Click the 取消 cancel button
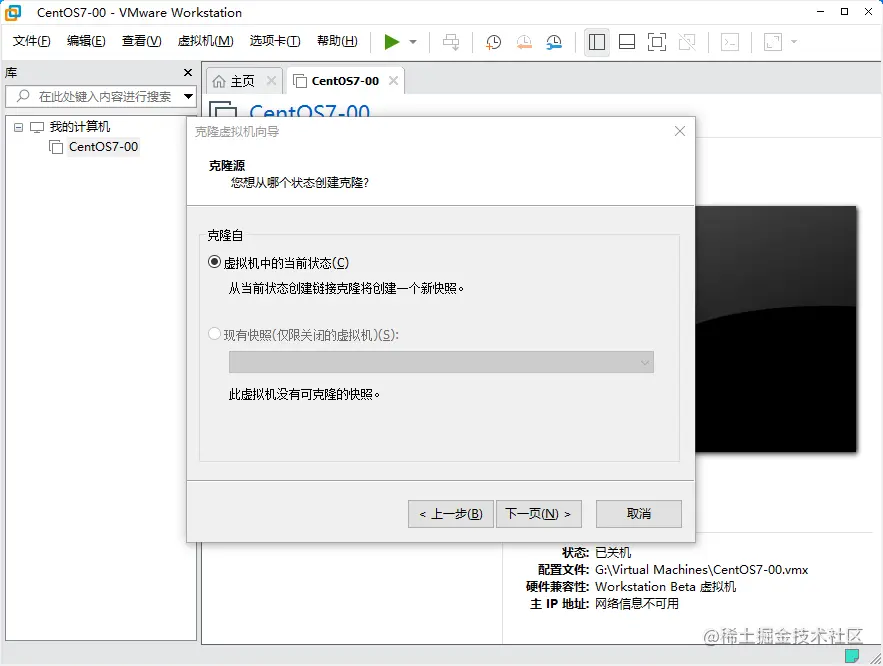 click(639, 514)
